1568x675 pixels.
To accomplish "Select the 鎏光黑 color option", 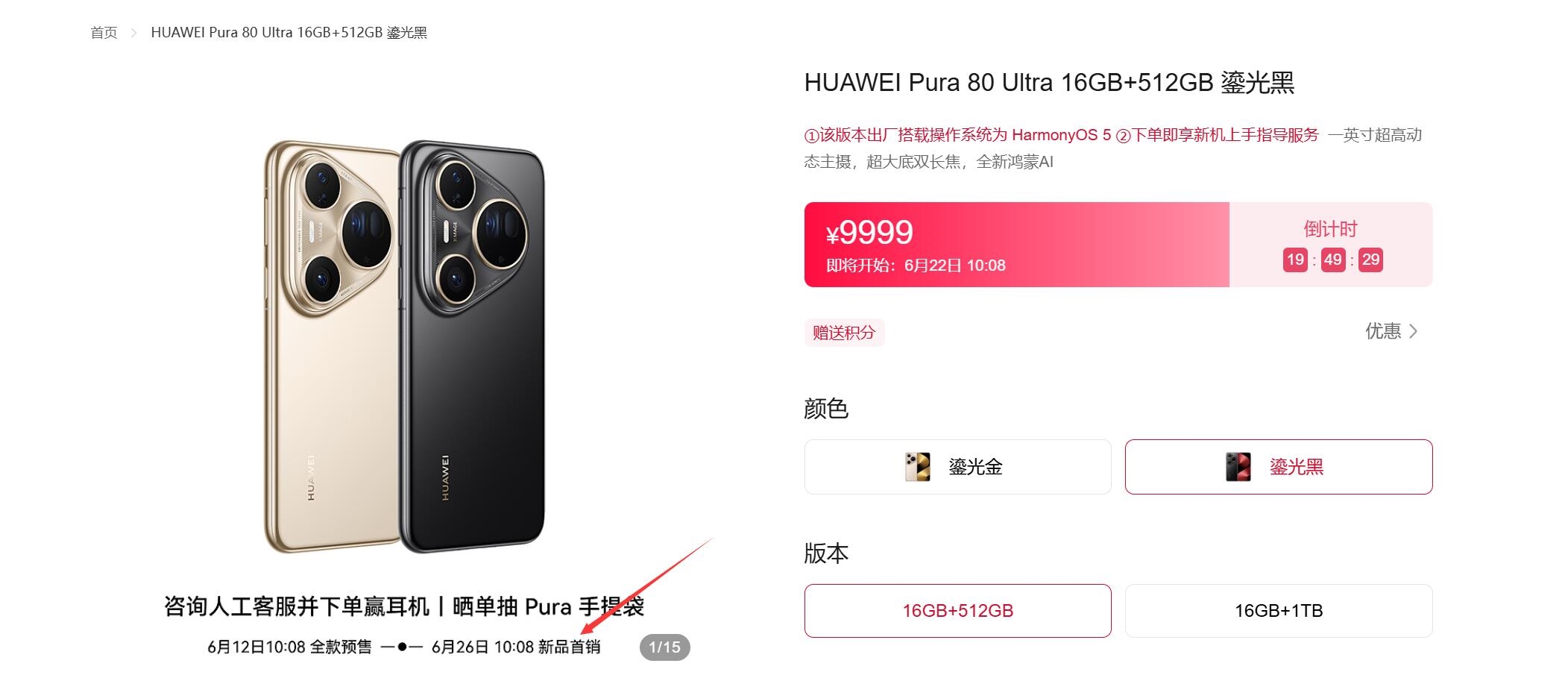I will [1278, 467].
